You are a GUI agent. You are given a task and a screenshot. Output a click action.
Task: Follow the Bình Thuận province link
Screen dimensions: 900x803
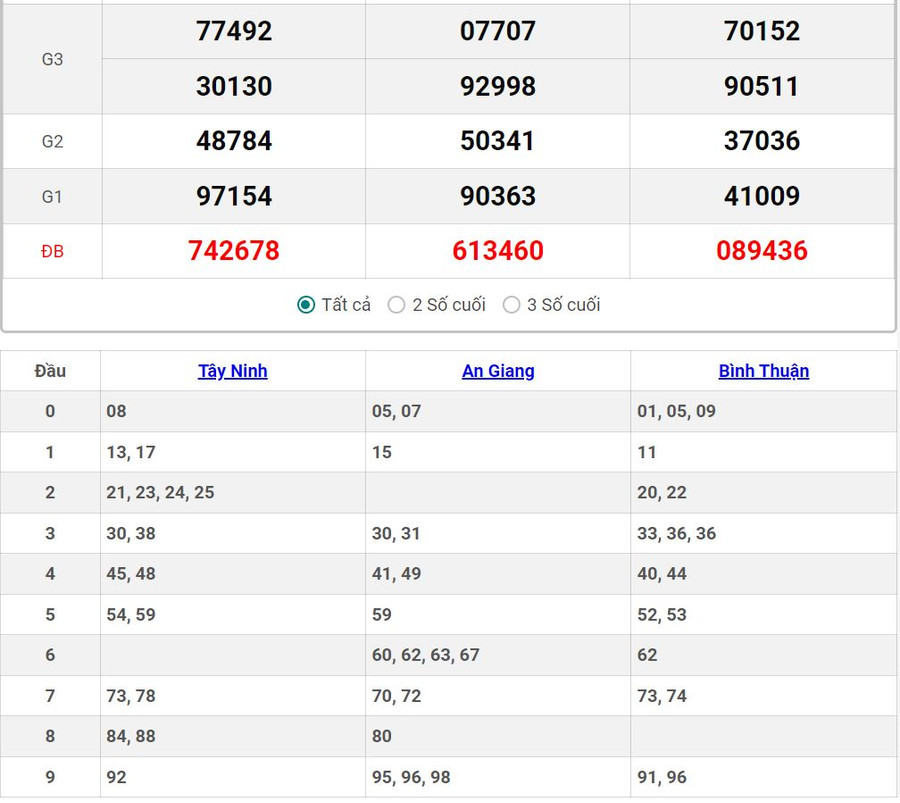click(763, 371)
